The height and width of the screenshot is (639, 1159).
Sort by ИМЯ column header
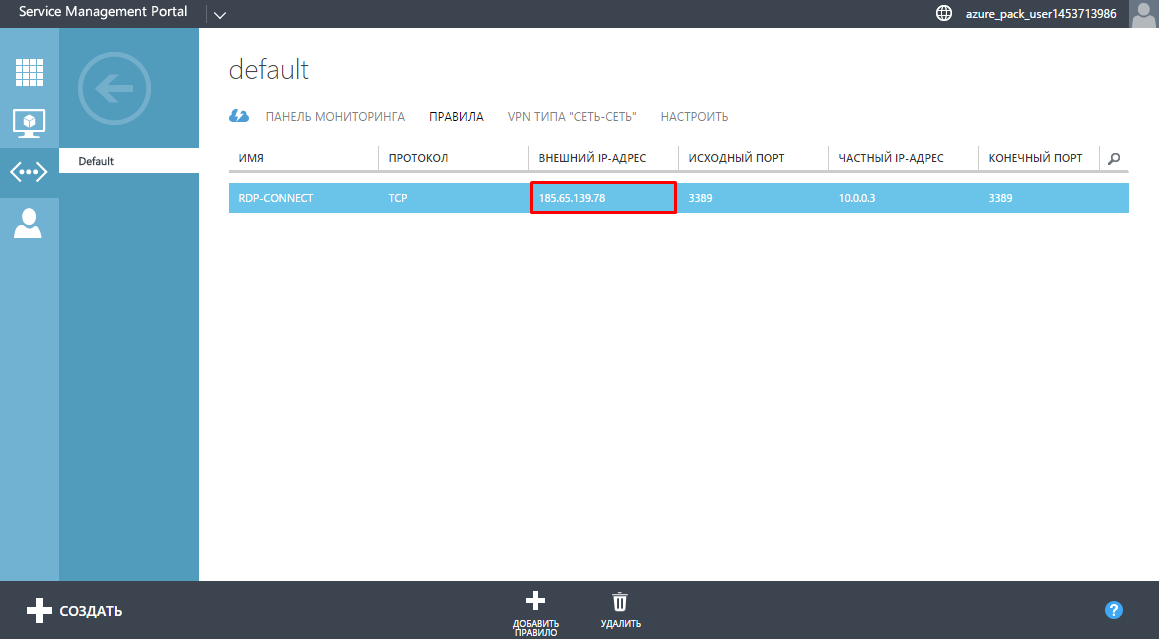click(x=251, y=158)
